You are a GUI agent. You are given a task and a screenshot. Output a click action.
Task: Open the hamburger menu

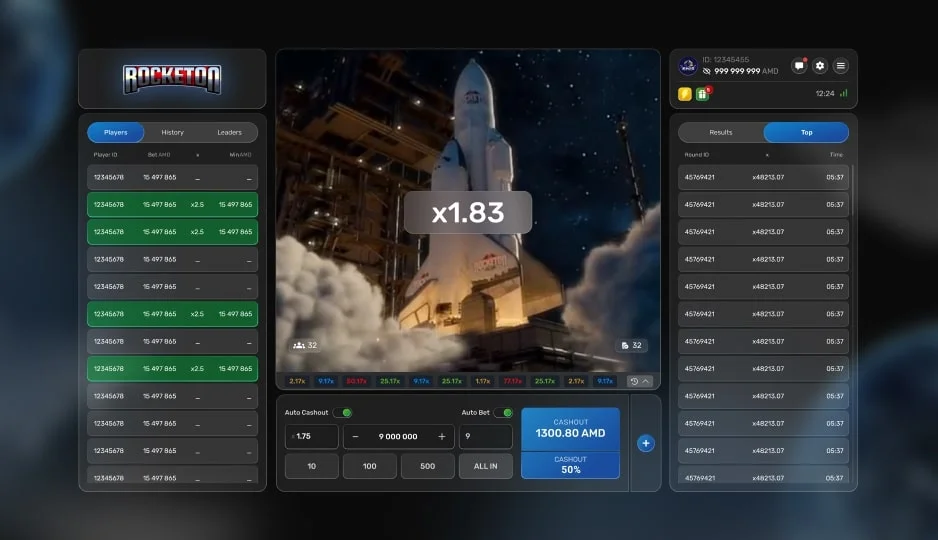click(x=840, y=66)
